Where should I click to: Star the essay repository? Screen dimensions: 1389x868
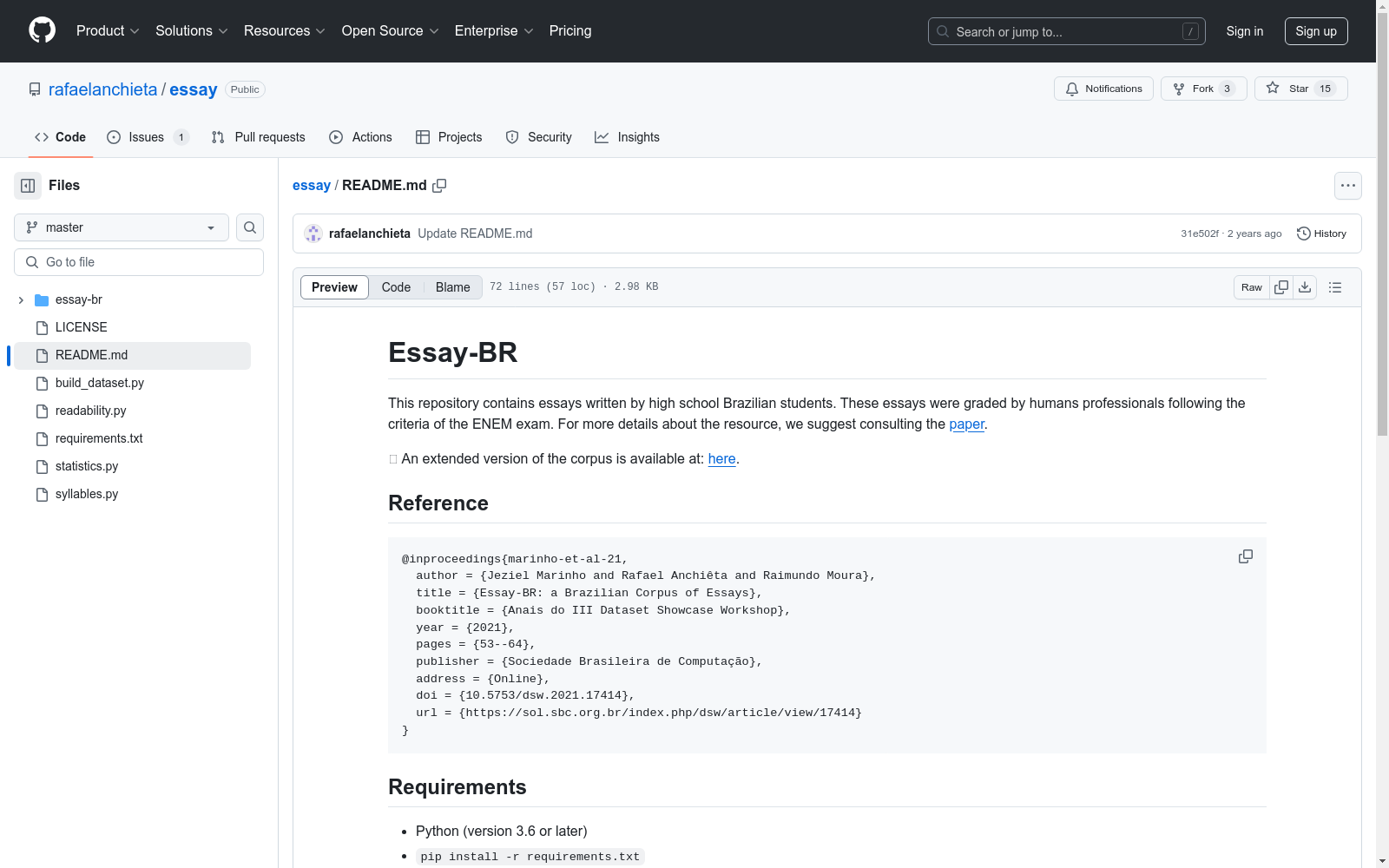(x=1300, y=89)
